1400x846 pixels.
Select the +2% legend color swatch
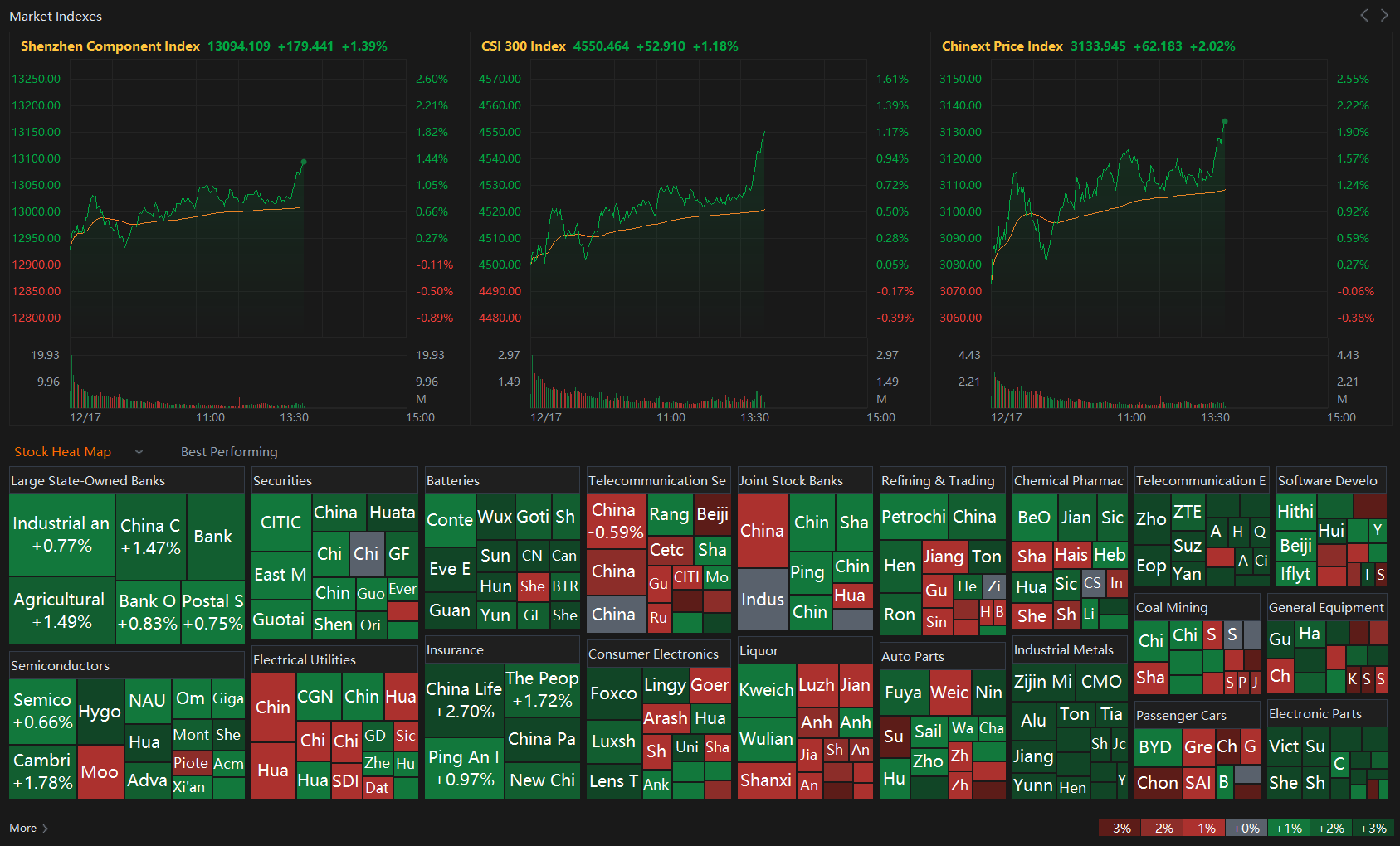pos(1331,828)
